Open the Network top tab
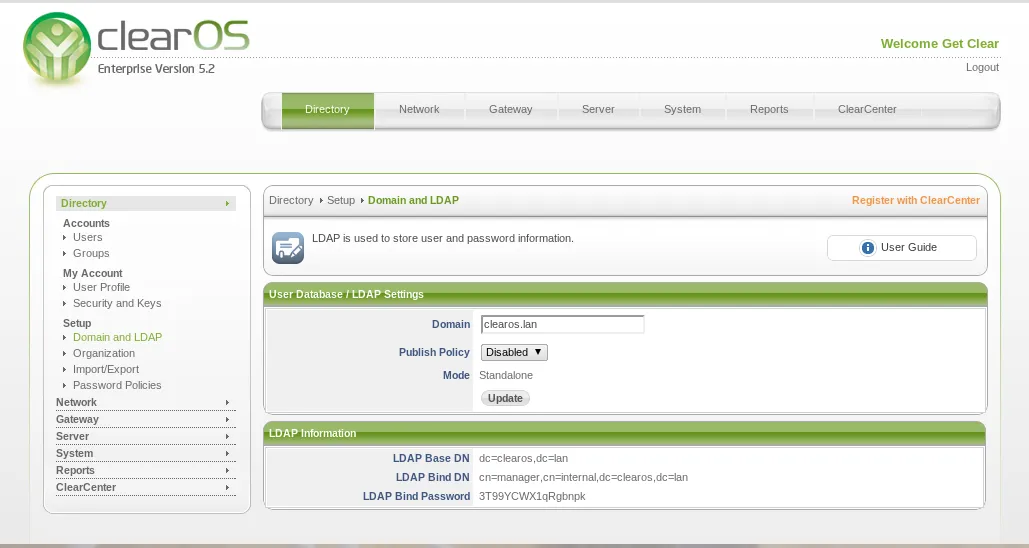Screen dimensions: 1029x548 tap(419, 110)
